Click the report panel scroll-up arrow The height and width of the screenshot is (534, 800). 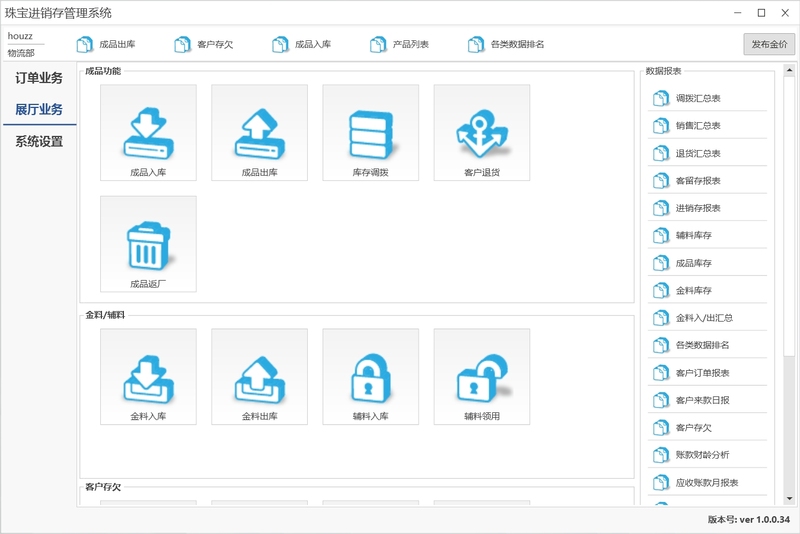pos(789,70)
